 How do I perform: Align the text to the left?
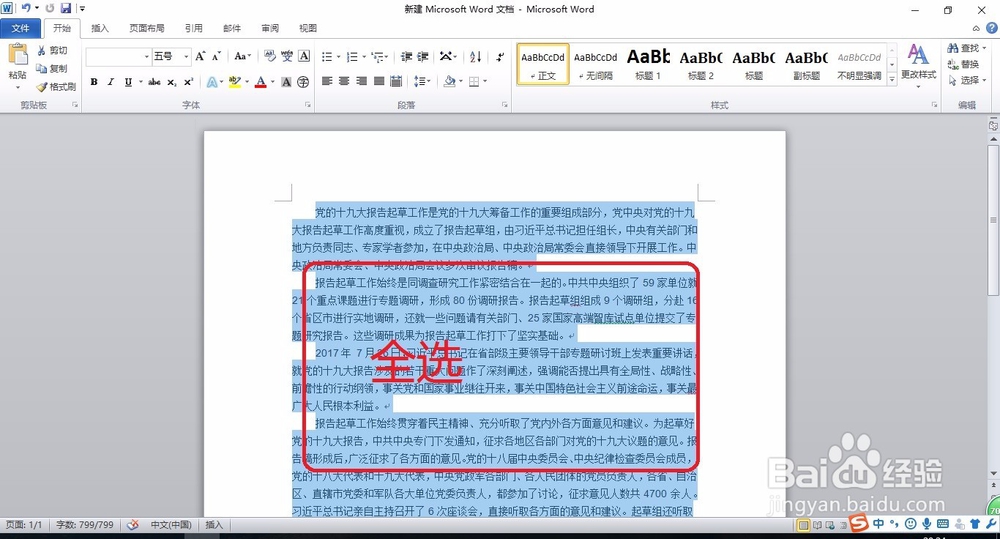(327, 81)
